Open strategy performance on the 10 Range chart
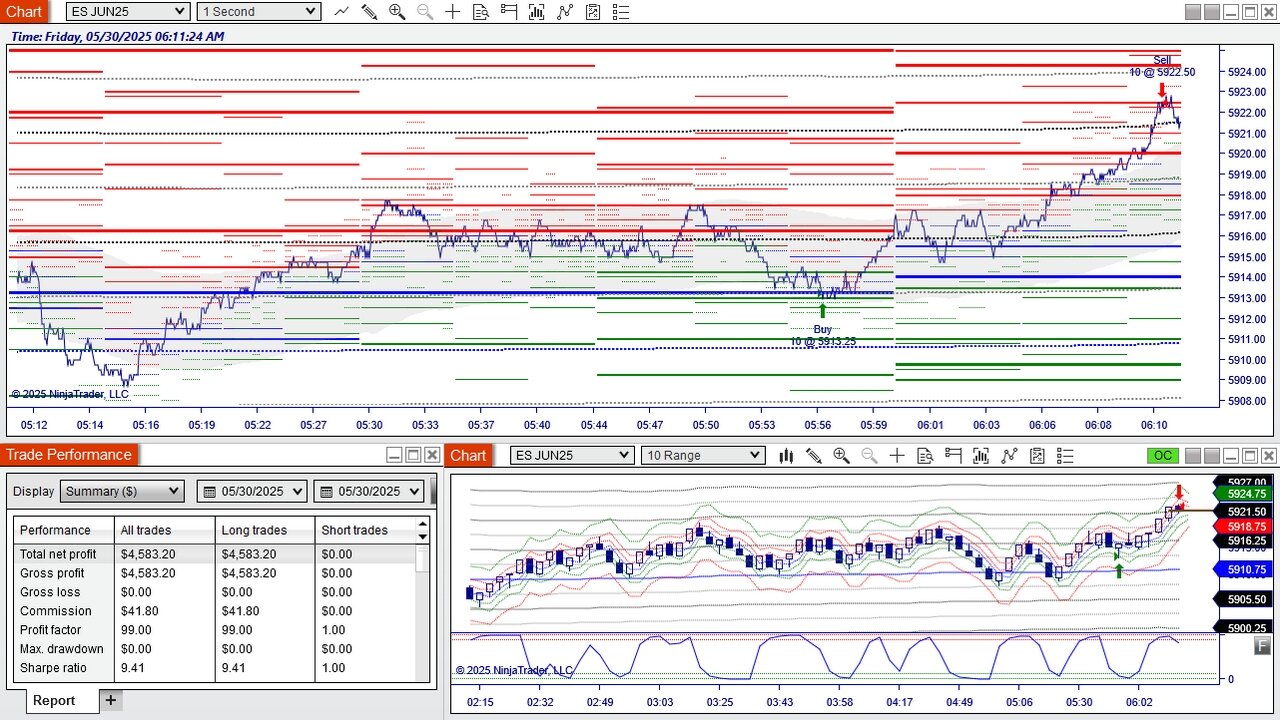1280x720 pixels. click(1037, 455)
